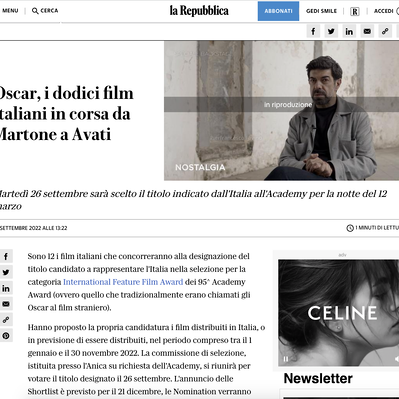Open International Feature Film Award link
The image size is (399, 399).
pos(123,282)
